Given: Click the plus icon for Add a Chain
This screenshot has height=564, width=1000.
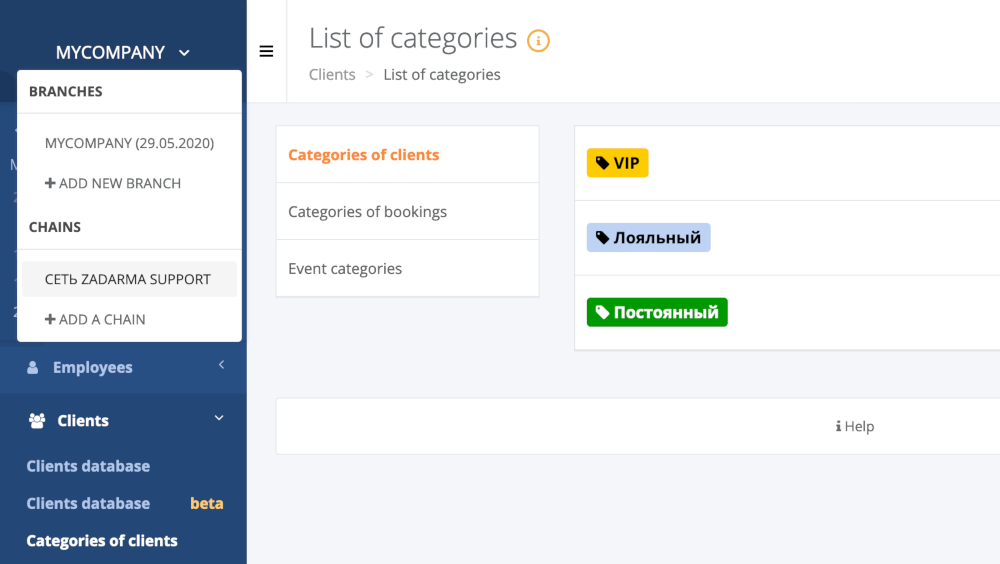Looking at the screenshot, I should (50, 319).
